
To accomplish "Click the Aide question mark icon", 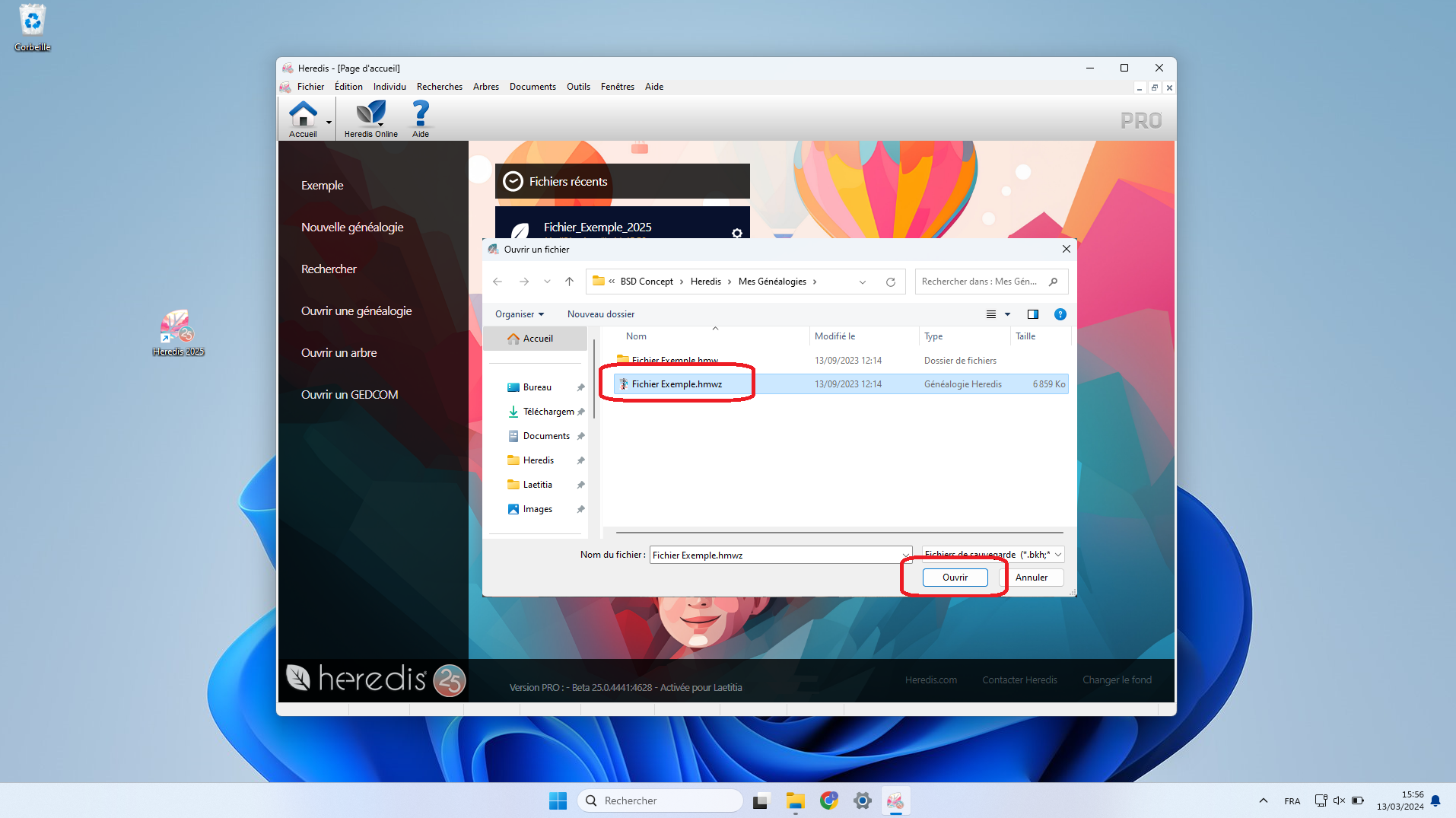I will (420, 118).
